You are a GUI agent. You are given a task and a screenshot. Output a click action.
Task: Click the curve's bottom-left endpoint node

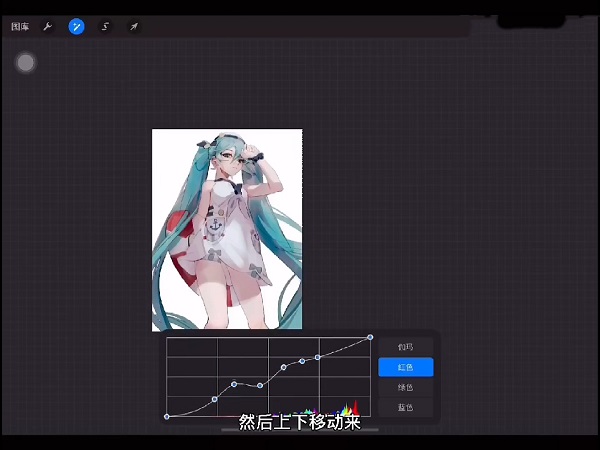[167, 416]
